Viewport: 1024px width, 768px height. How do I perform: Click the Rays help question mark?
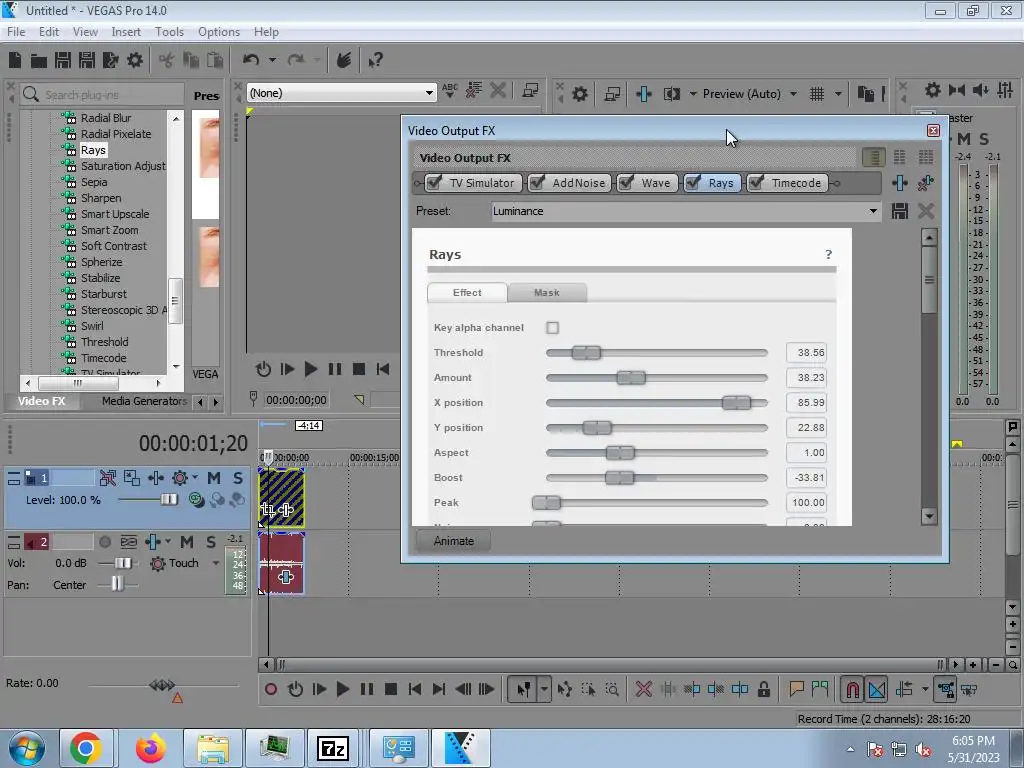[x=829, y=254]
